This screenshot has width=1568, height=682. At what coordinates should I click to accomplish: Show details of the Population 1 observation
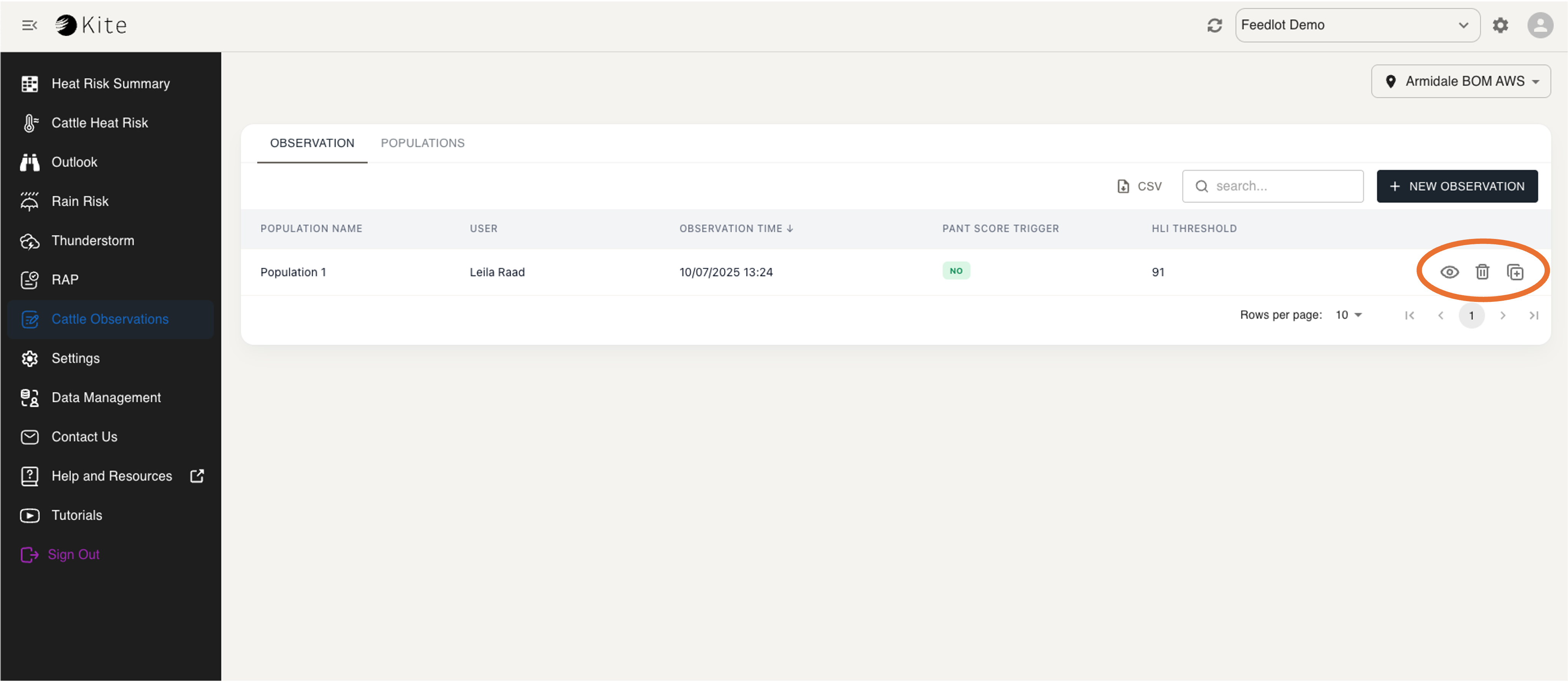click(x=1449, y=272)
